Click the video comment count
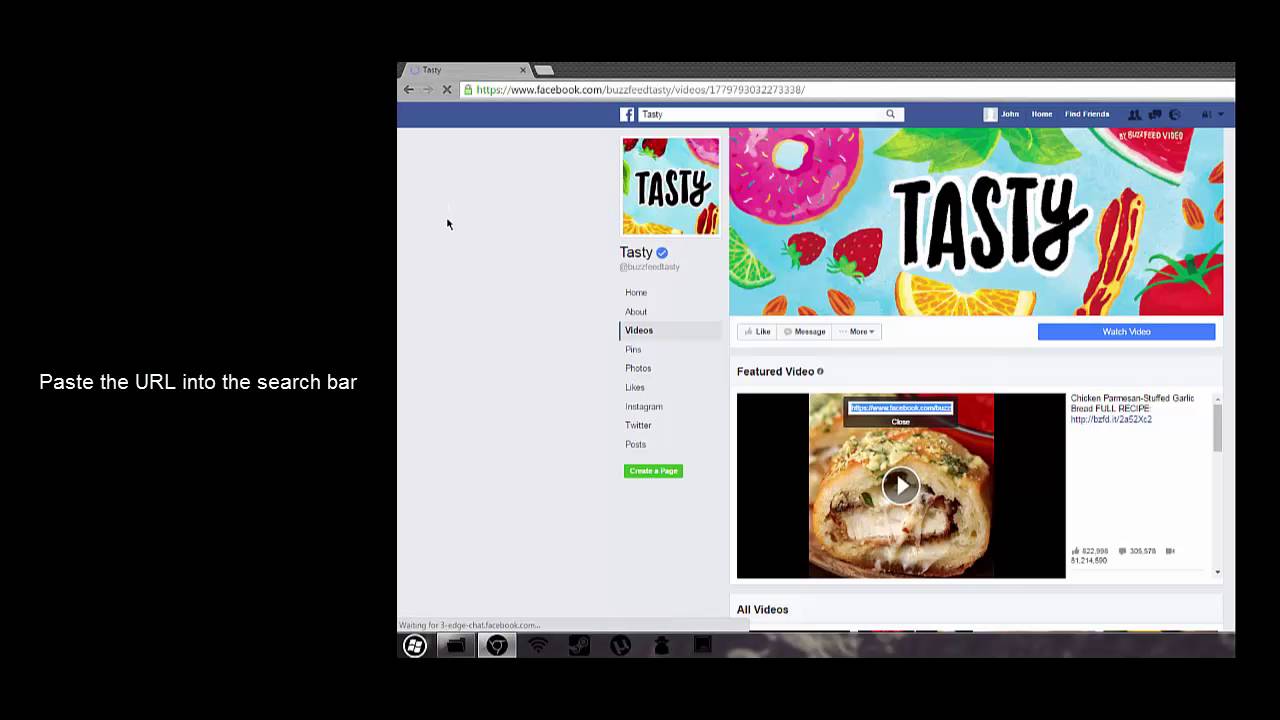The image size is (1280, 720). pyautogui.click(x=1138, y=551)
